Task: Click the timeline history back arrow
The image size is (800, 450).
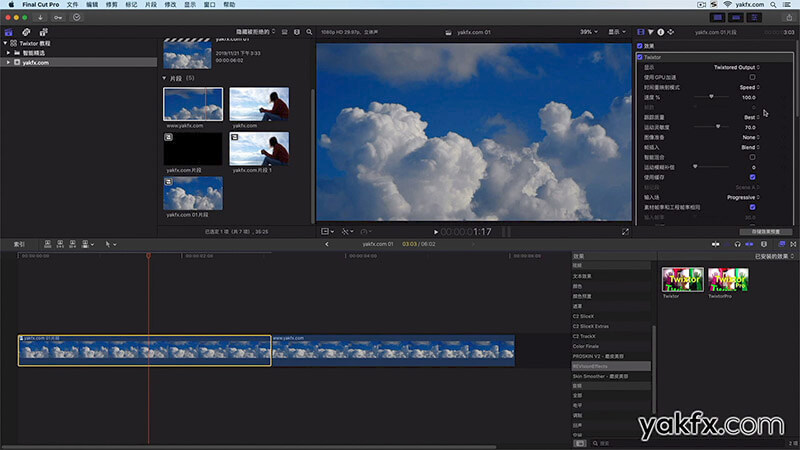Action: pyautogui.click(x=327, y=244)
